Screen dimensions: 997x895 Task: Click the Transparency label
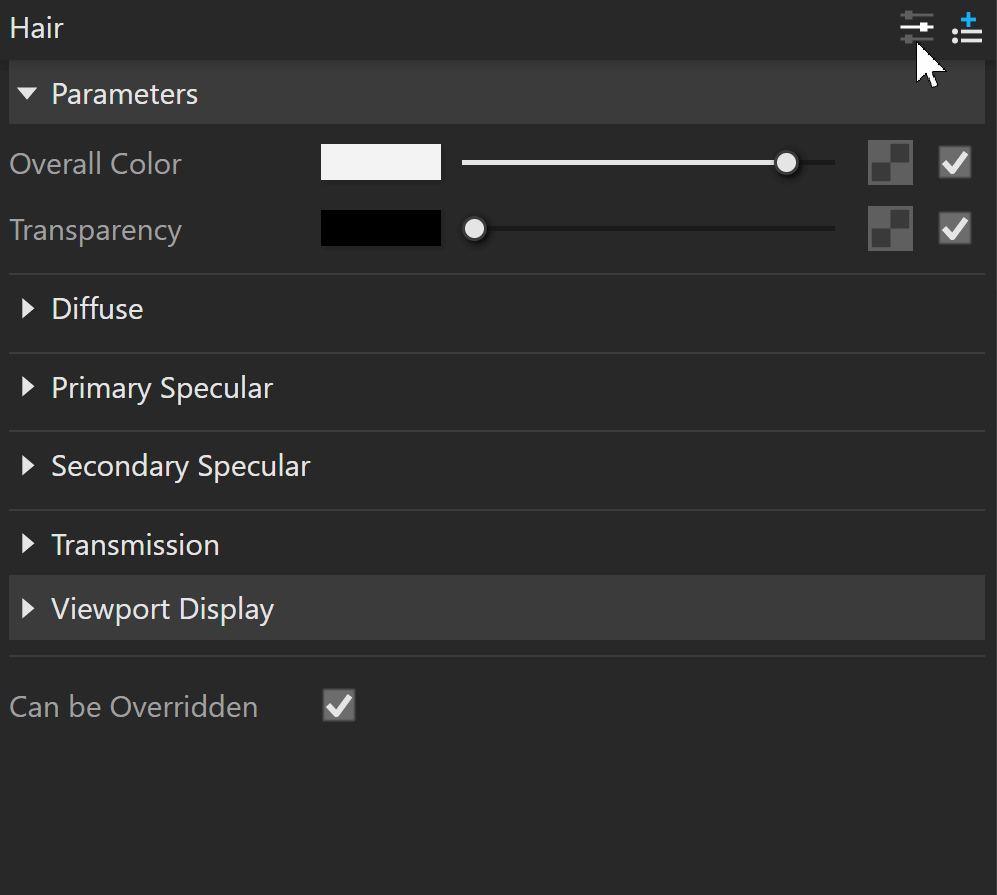96,230
